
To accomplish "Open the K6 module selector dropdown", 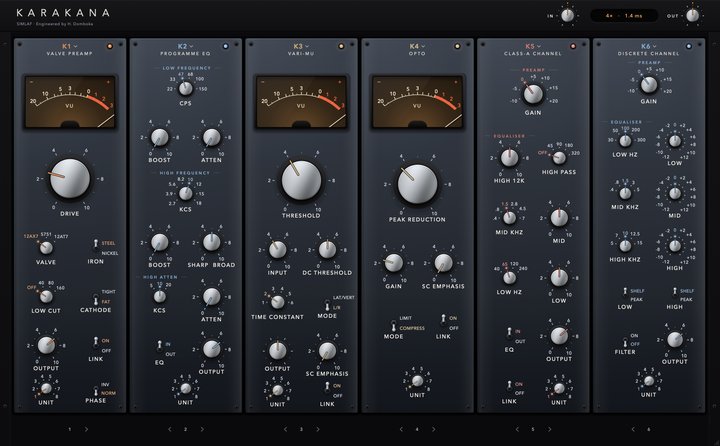I will coord(648,46).
